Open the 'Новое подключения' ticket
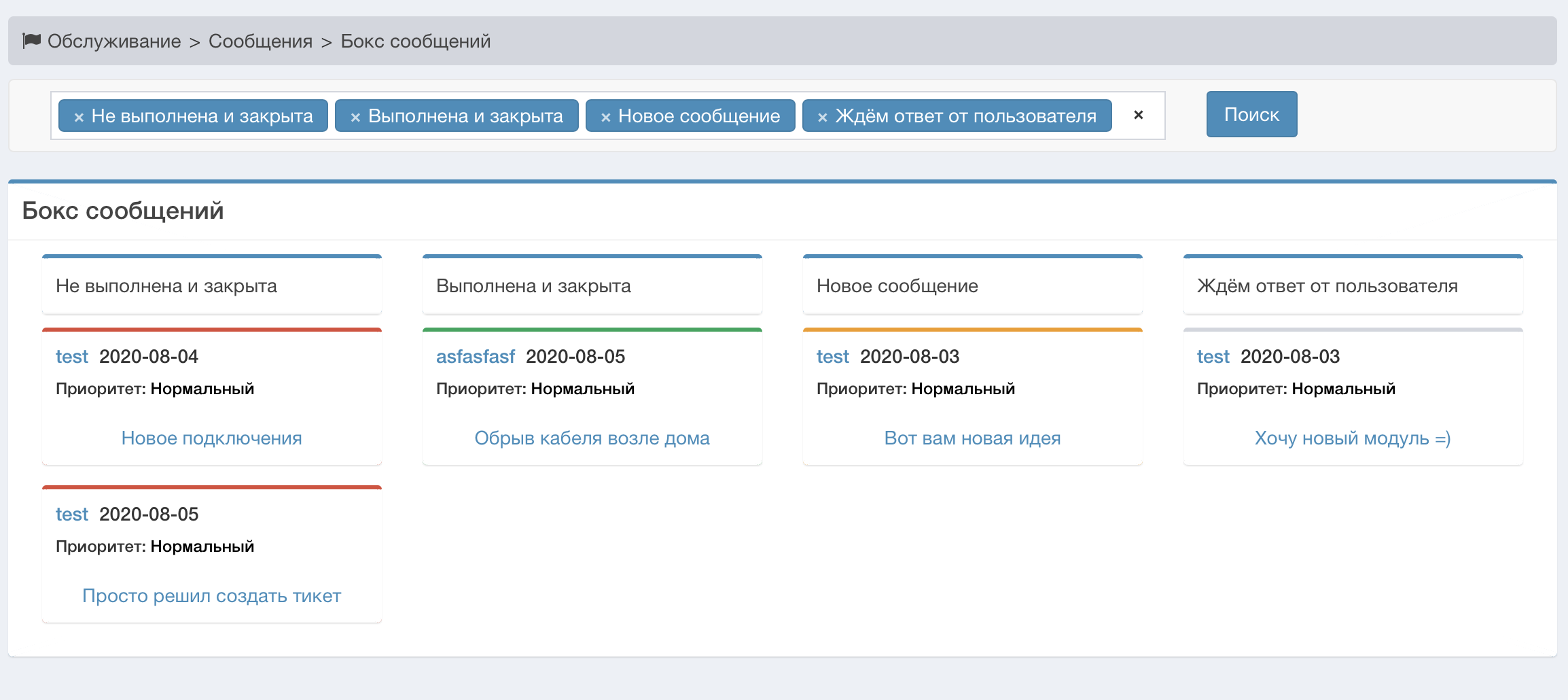The height and width of the screenshot is (700, 1568). (x=211, y=438)
